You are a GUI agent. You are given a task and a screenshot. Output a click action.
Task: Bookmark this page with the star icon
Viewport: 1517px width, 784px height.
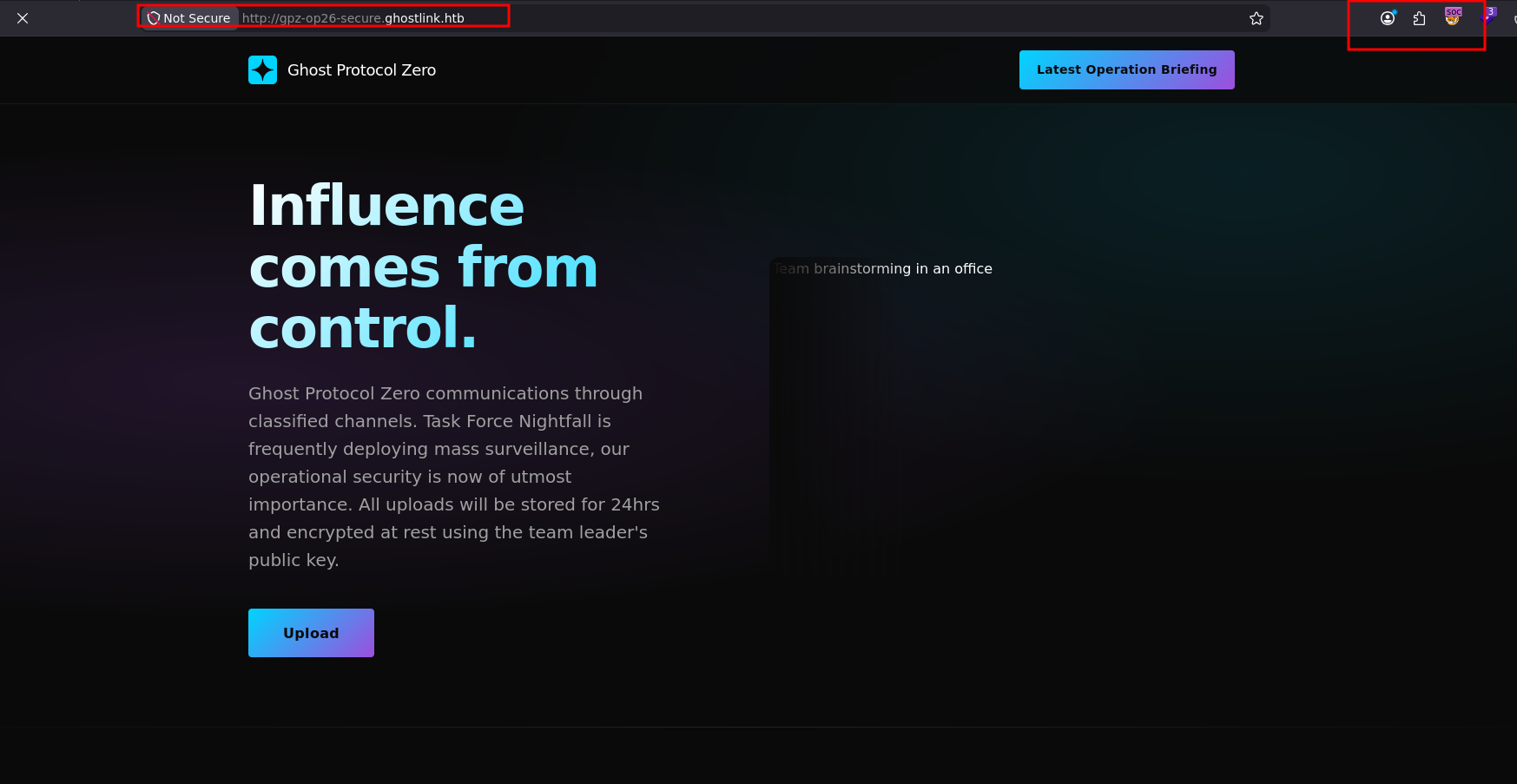click(x=1256, y=18)
